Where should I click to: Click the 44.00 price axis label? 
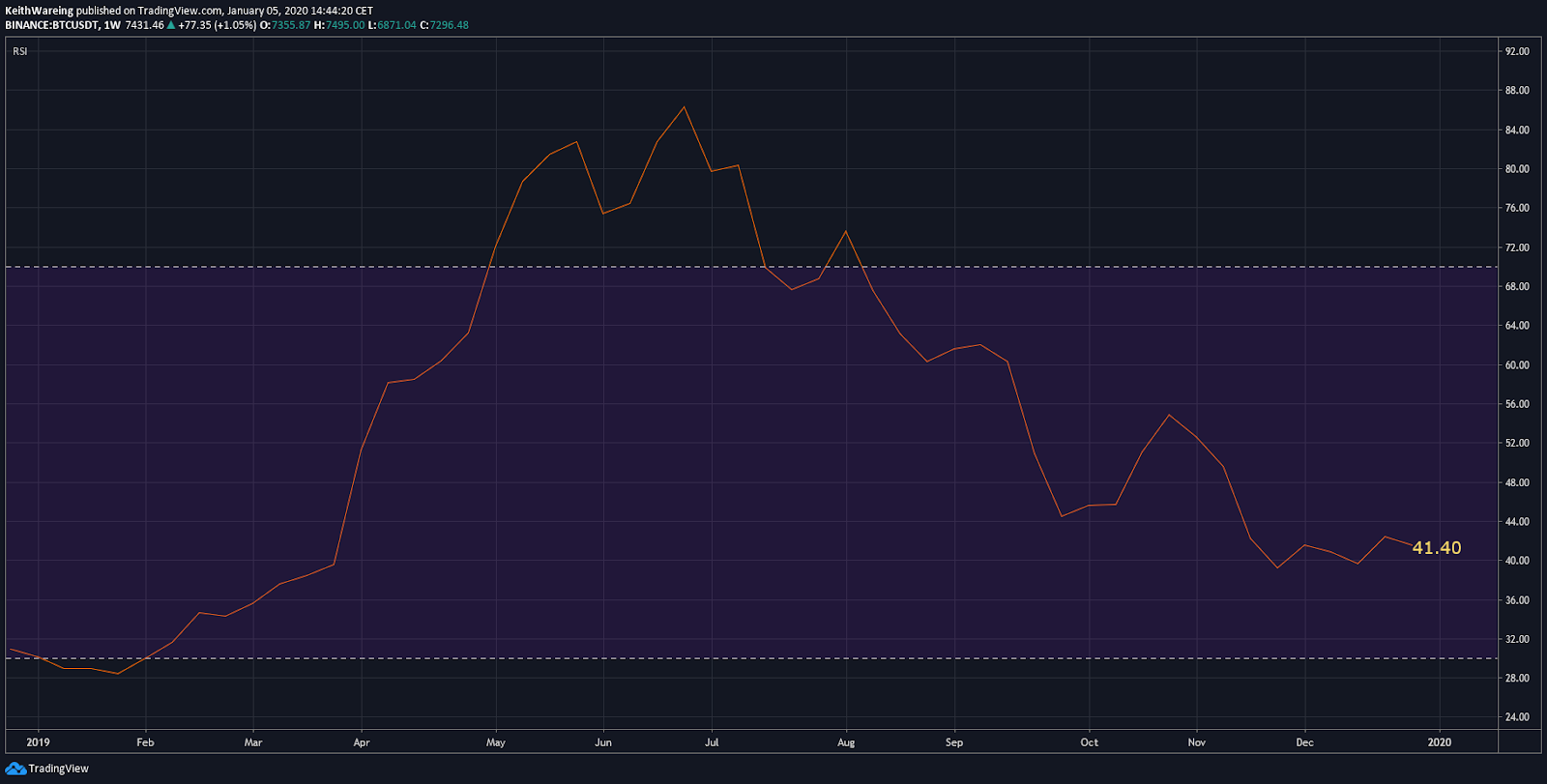(1517, 521)
